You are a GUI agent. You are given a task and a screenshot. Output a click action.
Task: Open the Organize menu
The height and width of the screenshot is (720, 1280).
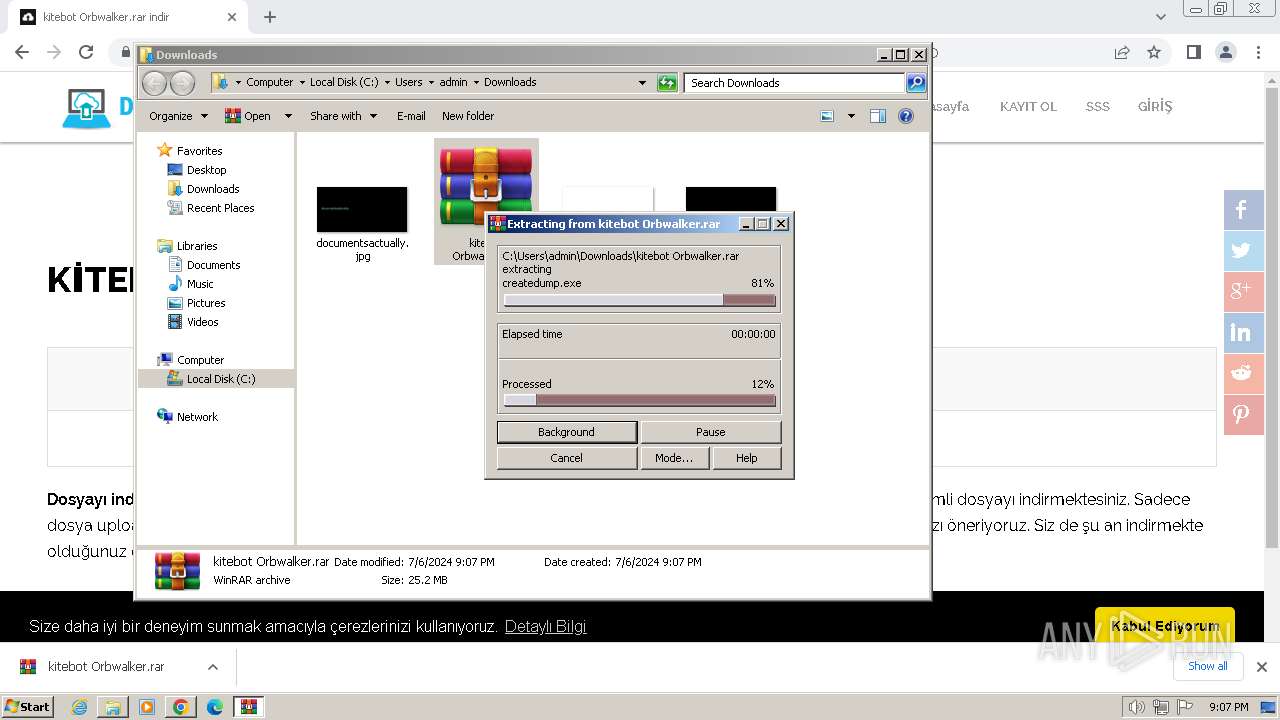tap(178, 116)
